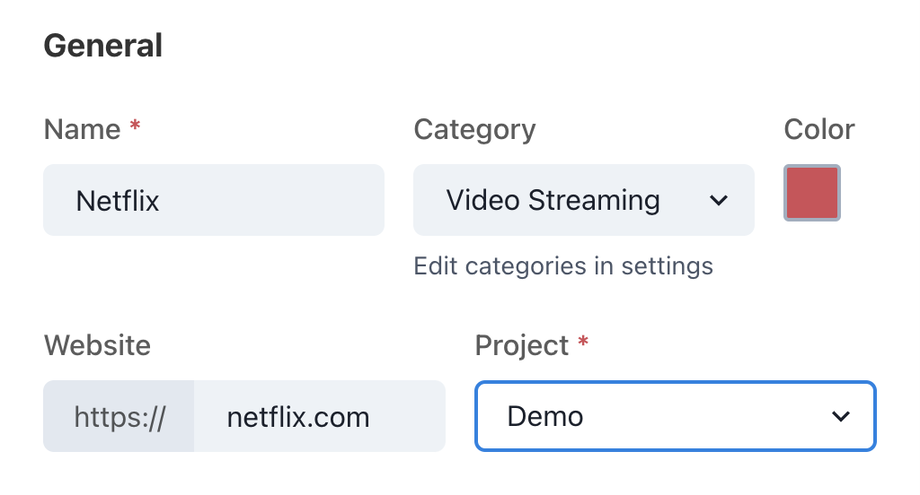Click the General section heading
Screen dimensions: 920x495
click(x=102, y=46)
